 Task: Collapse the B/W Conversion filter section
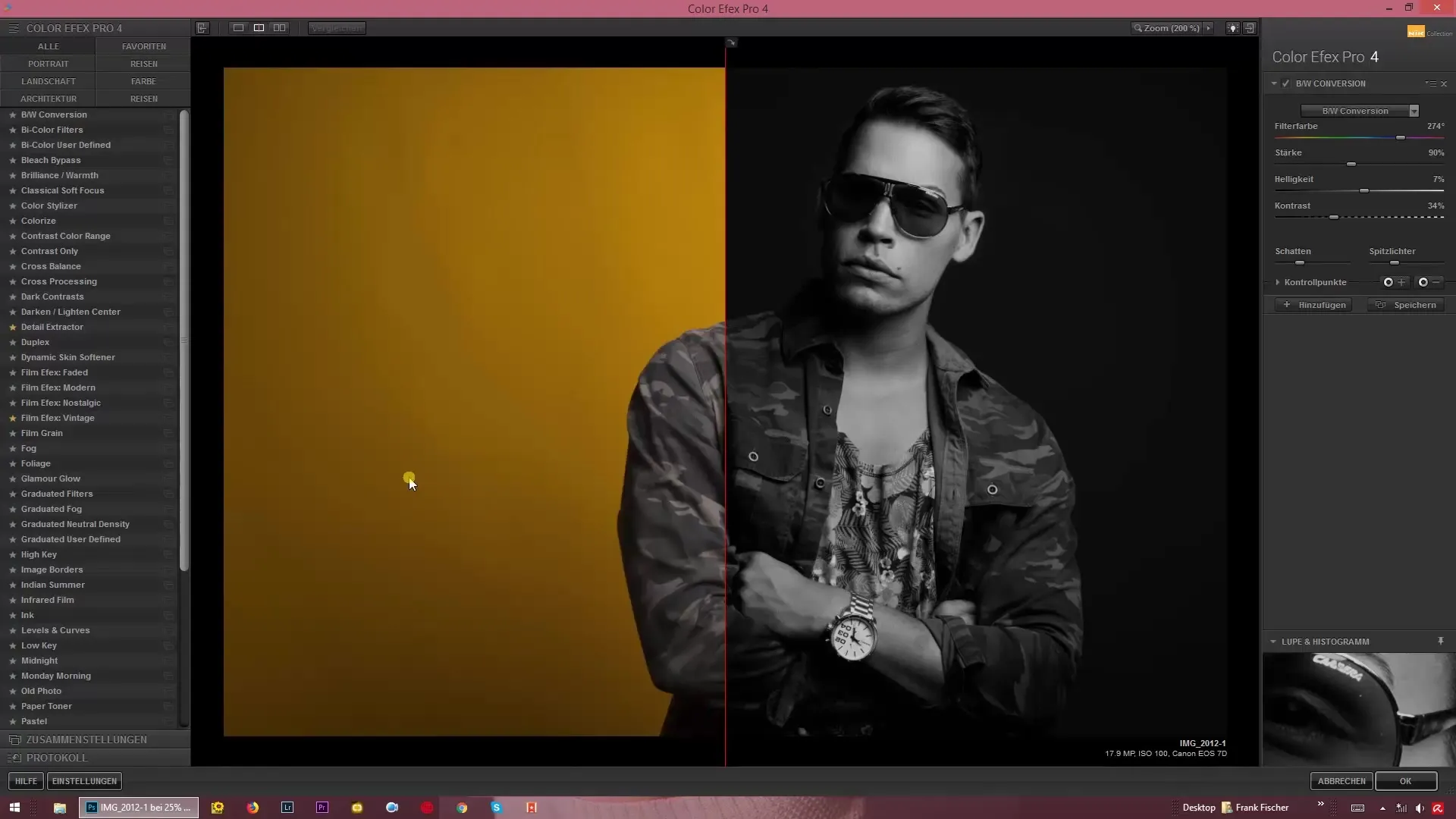coord(1274,83)
